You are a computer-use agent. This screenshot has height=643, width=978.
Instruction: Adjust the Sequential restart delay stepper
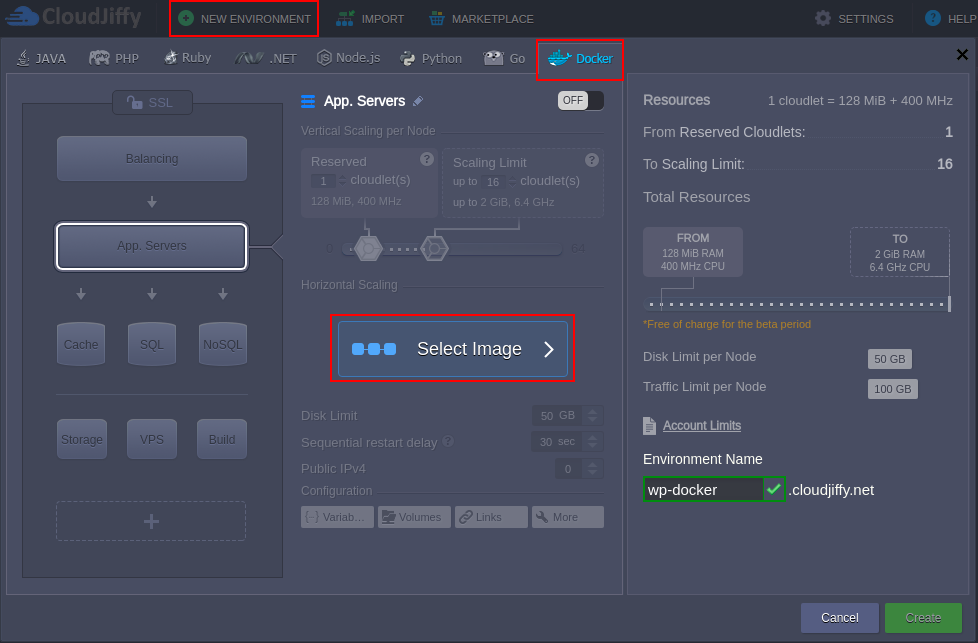[x=593, y=442]
